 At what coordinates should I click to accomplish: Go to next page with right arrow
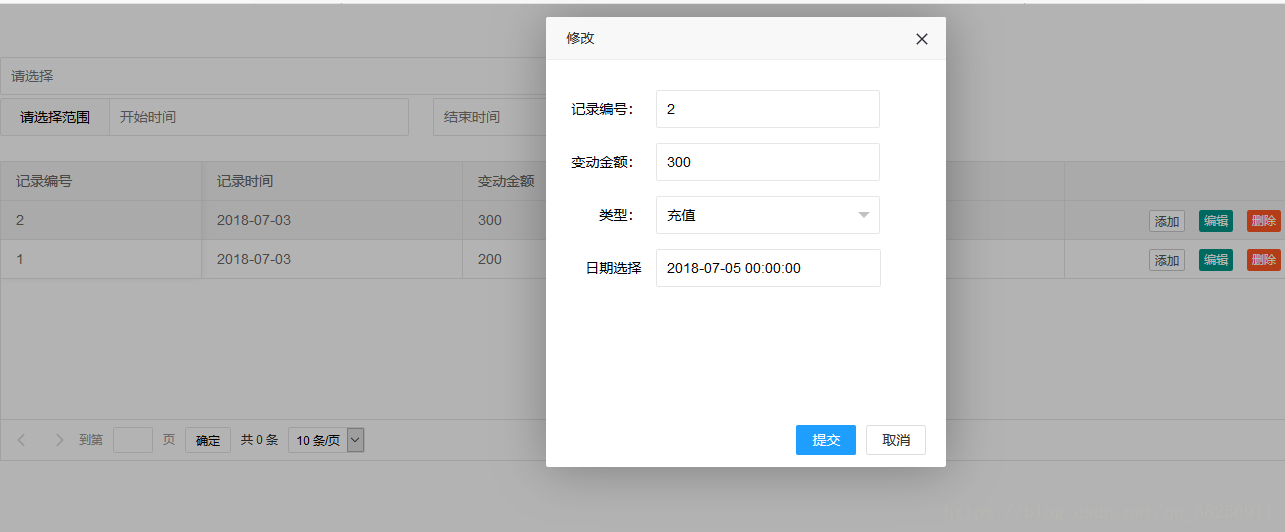coord(59,440)
